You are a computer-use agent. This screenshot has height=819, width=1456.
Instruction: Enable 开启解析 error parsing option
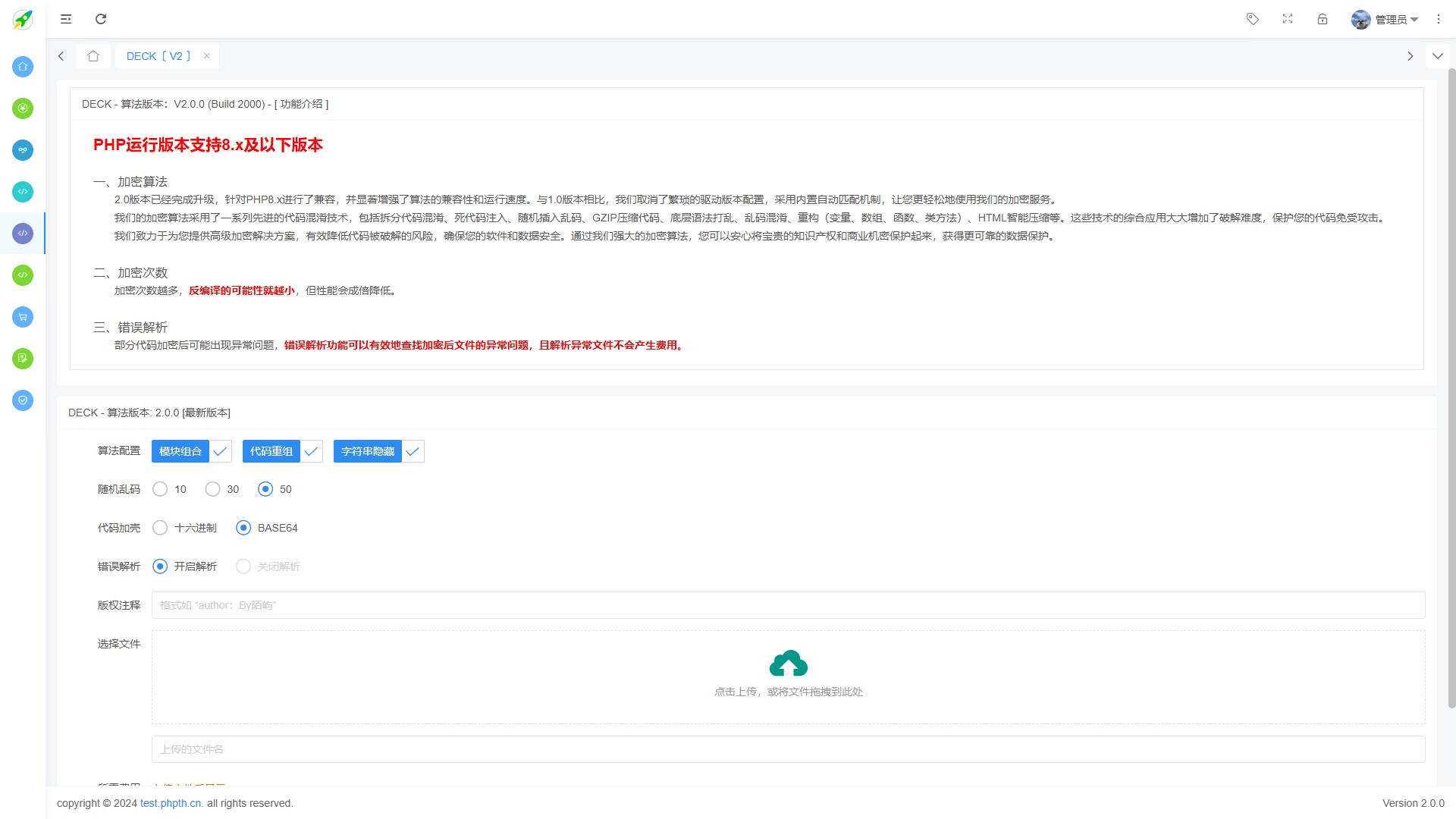(x=159, y=566)
